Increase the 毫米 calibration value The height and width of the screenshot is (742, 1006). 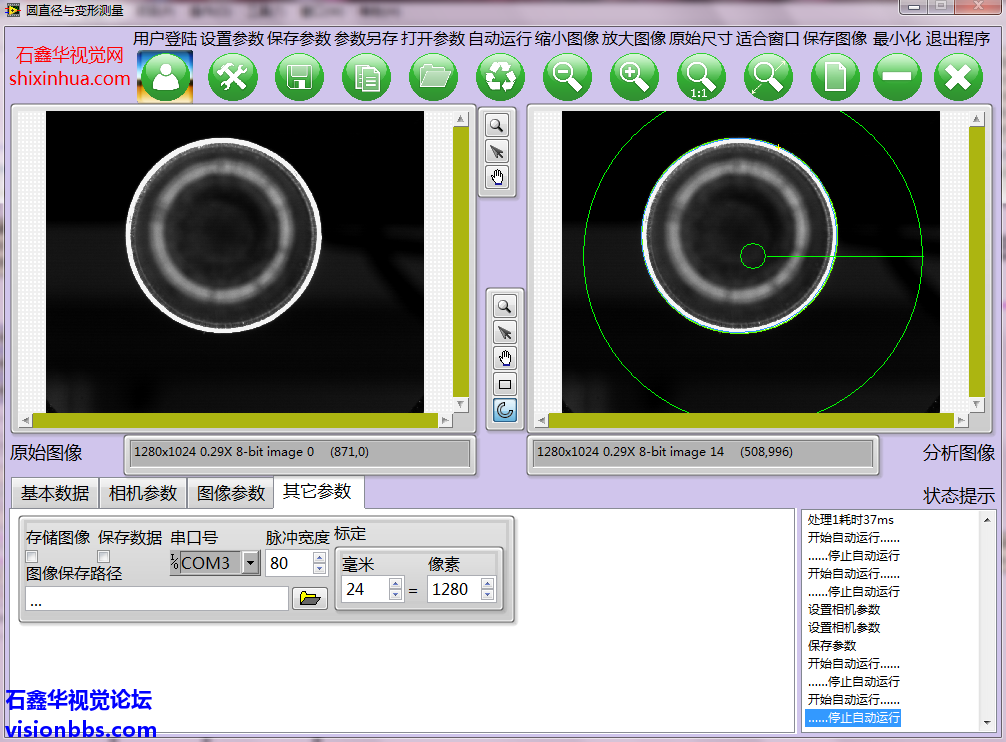point(396,584)
